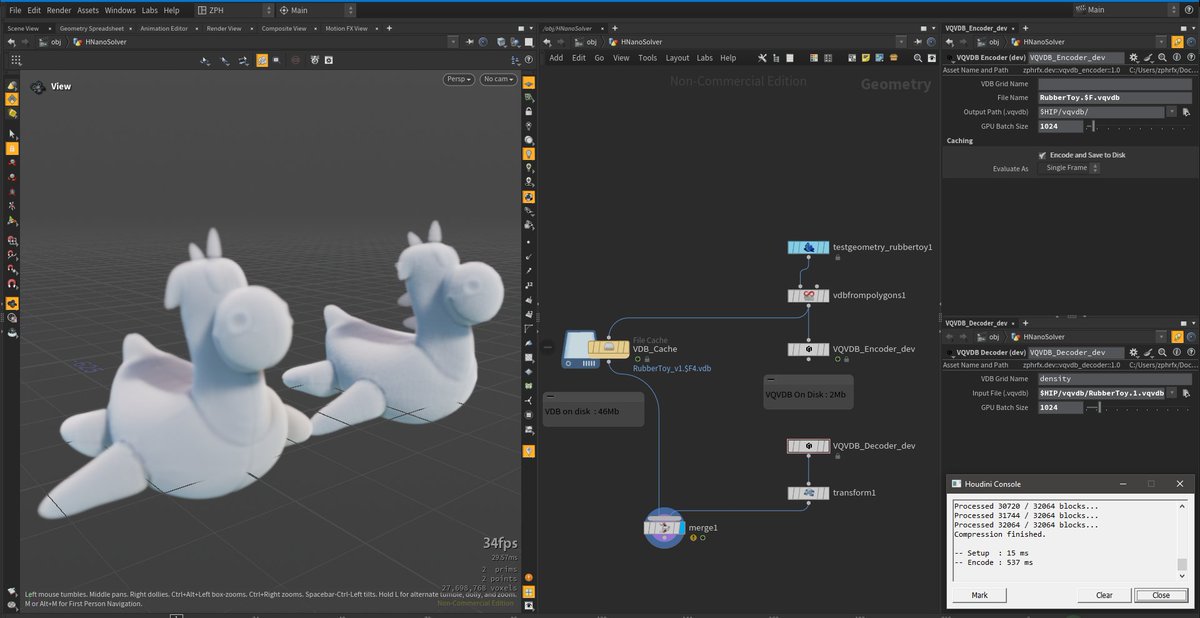Toggle the Encode and Save to Disk checkbox
1200x618 pixels.
pos(1042,155)
